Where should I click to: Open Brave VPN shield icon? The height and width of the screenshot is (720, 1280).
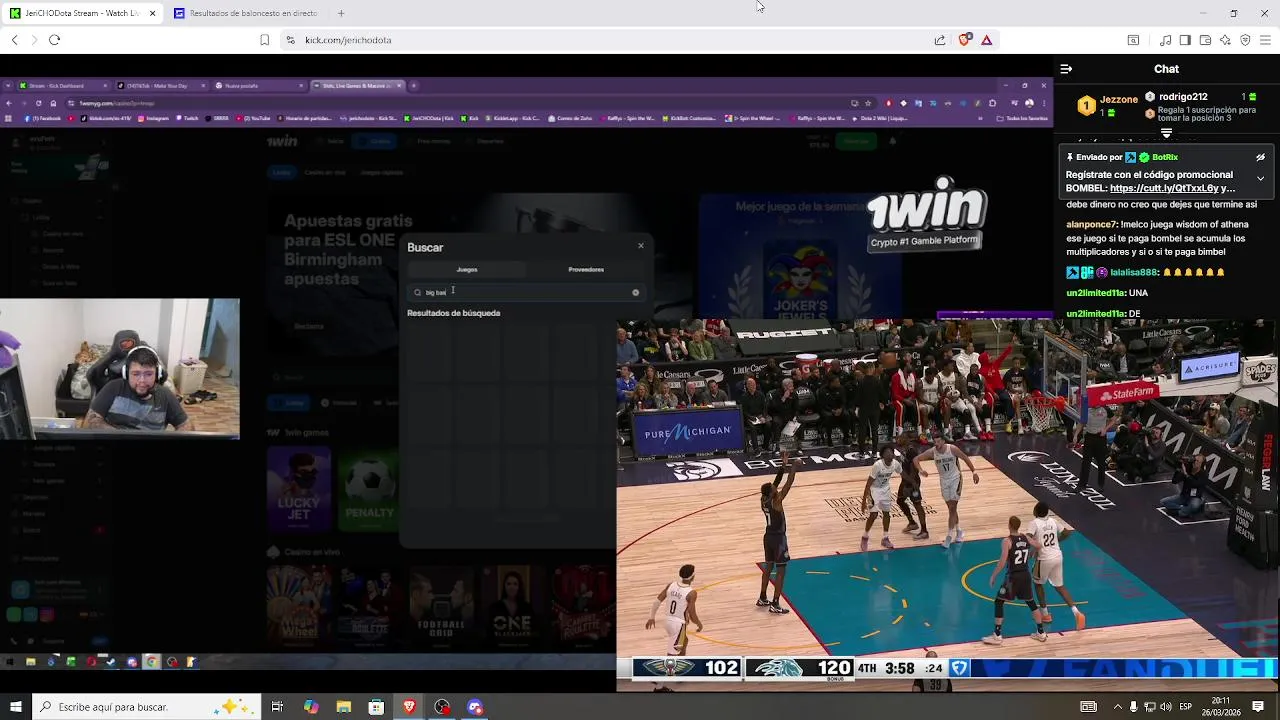1245,40
